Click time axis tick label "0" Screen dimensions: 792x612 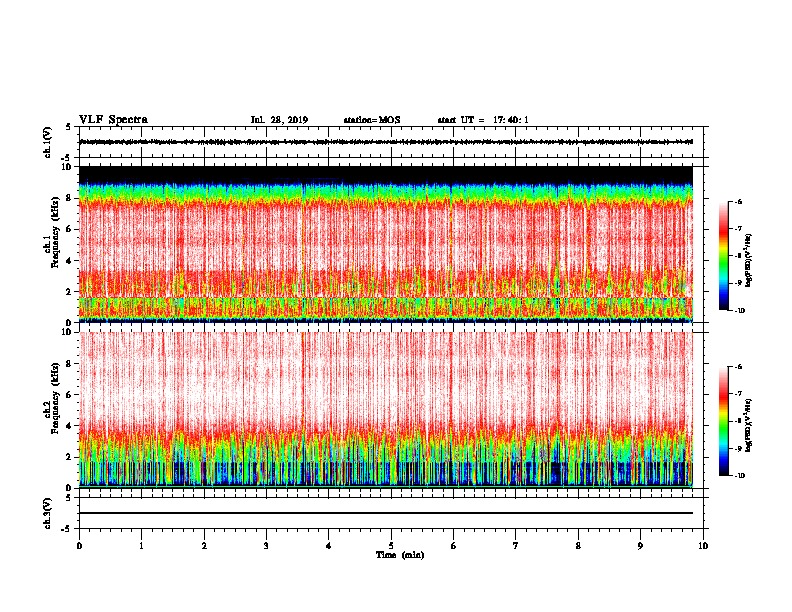pyautogui.click(x=79, y=546)
